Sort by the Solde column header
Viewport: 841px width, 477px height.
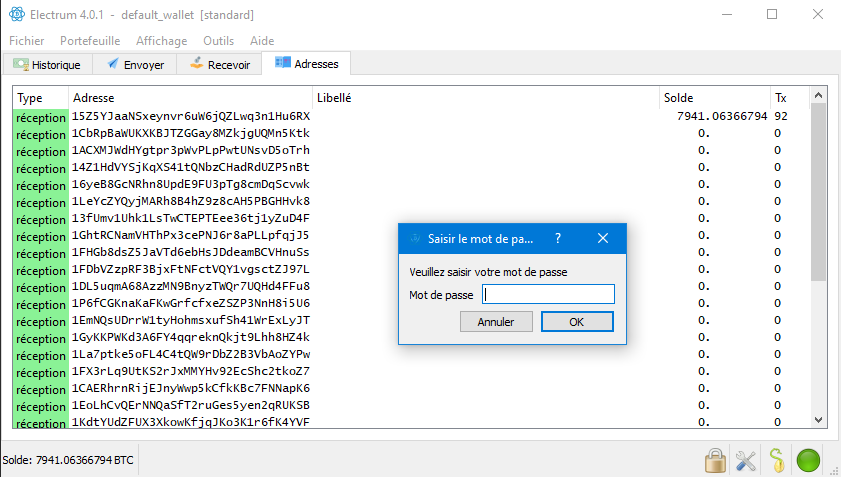point(715,98)
